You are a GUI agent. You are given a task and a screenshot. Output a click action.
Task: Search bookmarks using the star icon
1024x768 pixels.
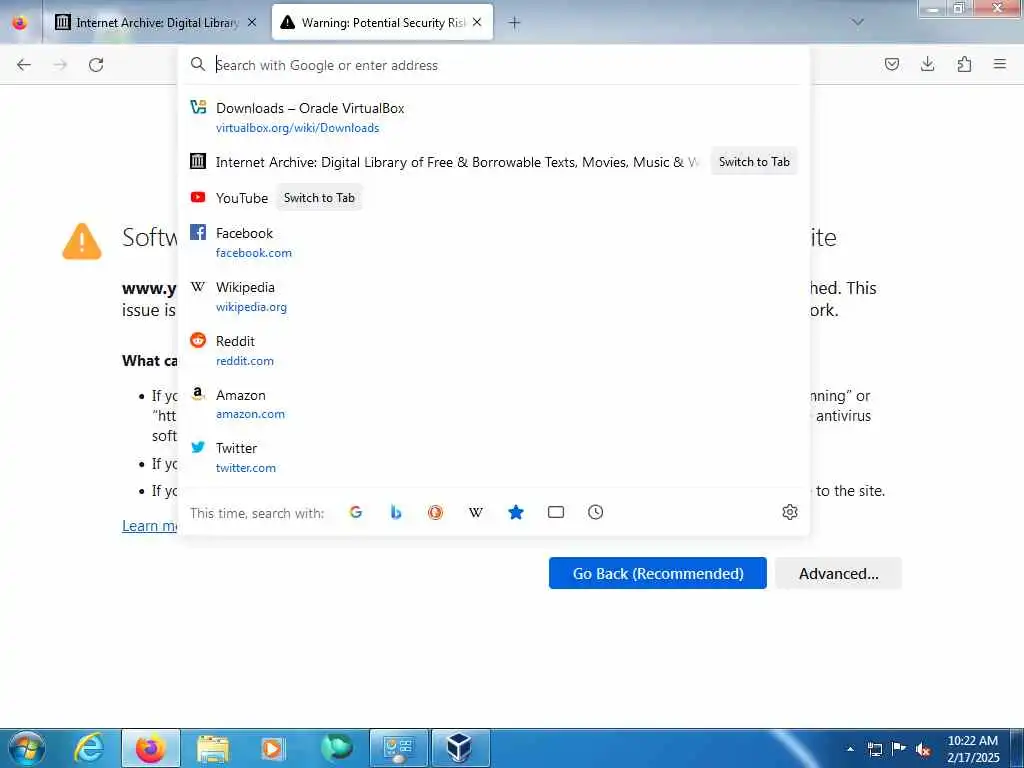coord(516,513)
